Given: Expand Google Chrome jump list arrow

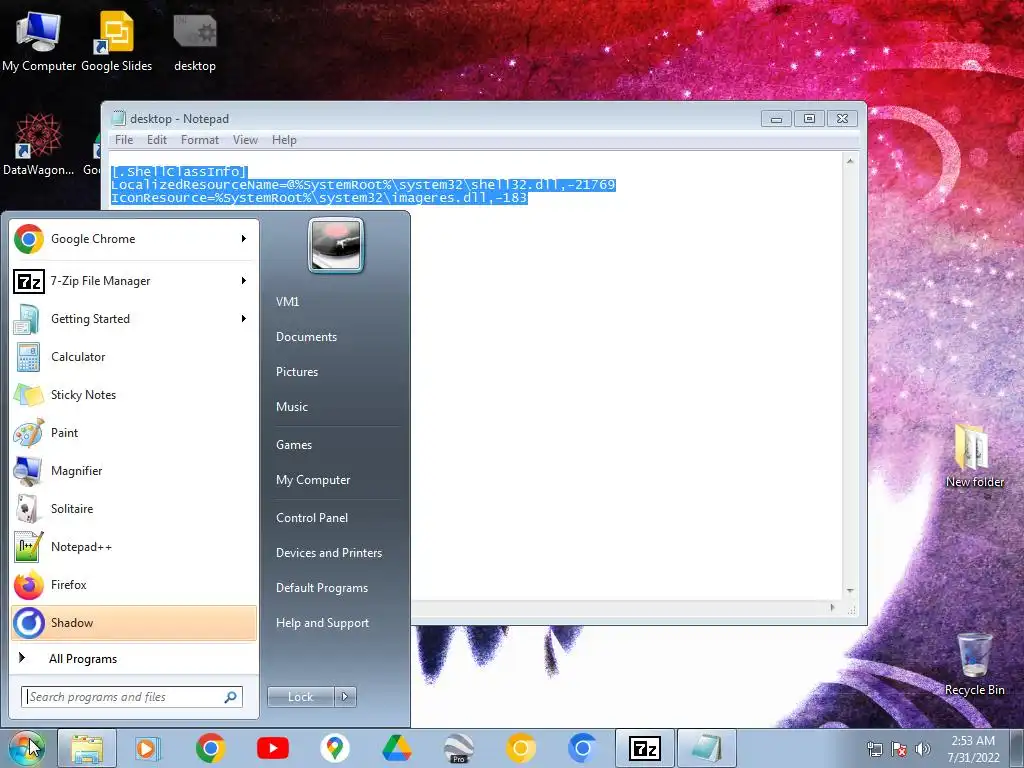Looking at the screenshot, I should pyautogui.click(x=244, y=239).
